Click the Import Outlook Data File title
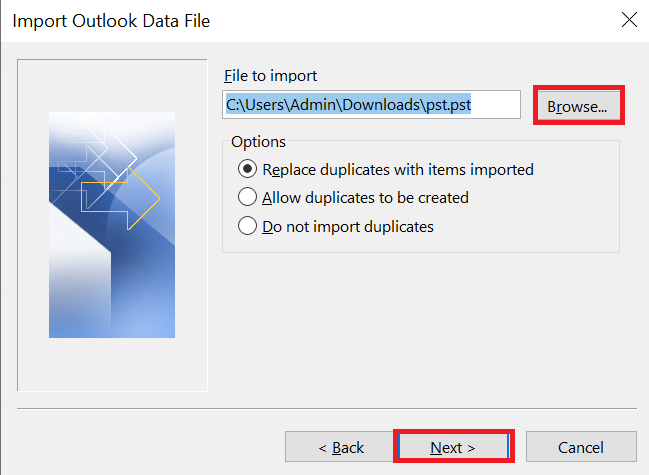The image size is (649, 475). click(111, 21)
